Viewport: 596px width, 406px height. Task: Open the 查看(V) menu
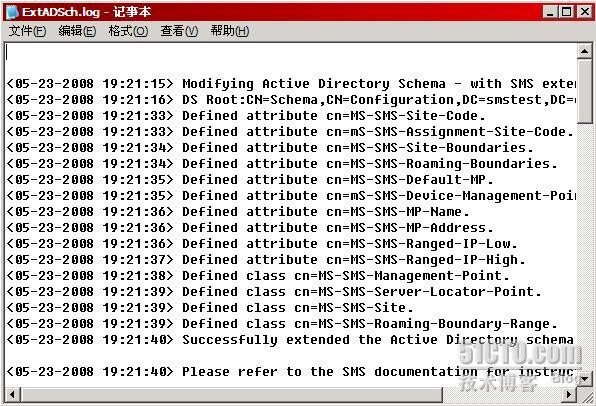(x=179, y=31)
